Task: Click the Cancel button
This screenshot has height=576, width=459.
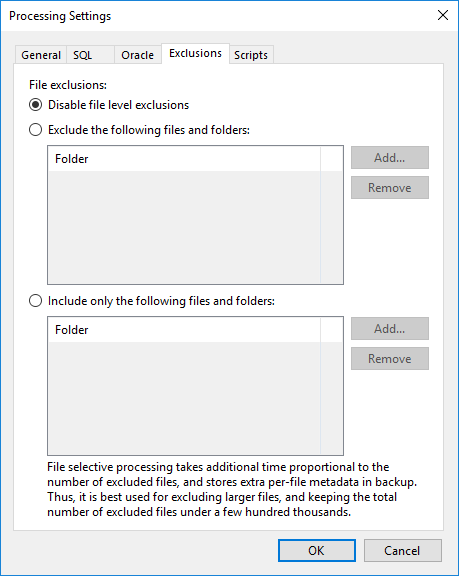Action: pyautogui.click(x=402, y=550)
